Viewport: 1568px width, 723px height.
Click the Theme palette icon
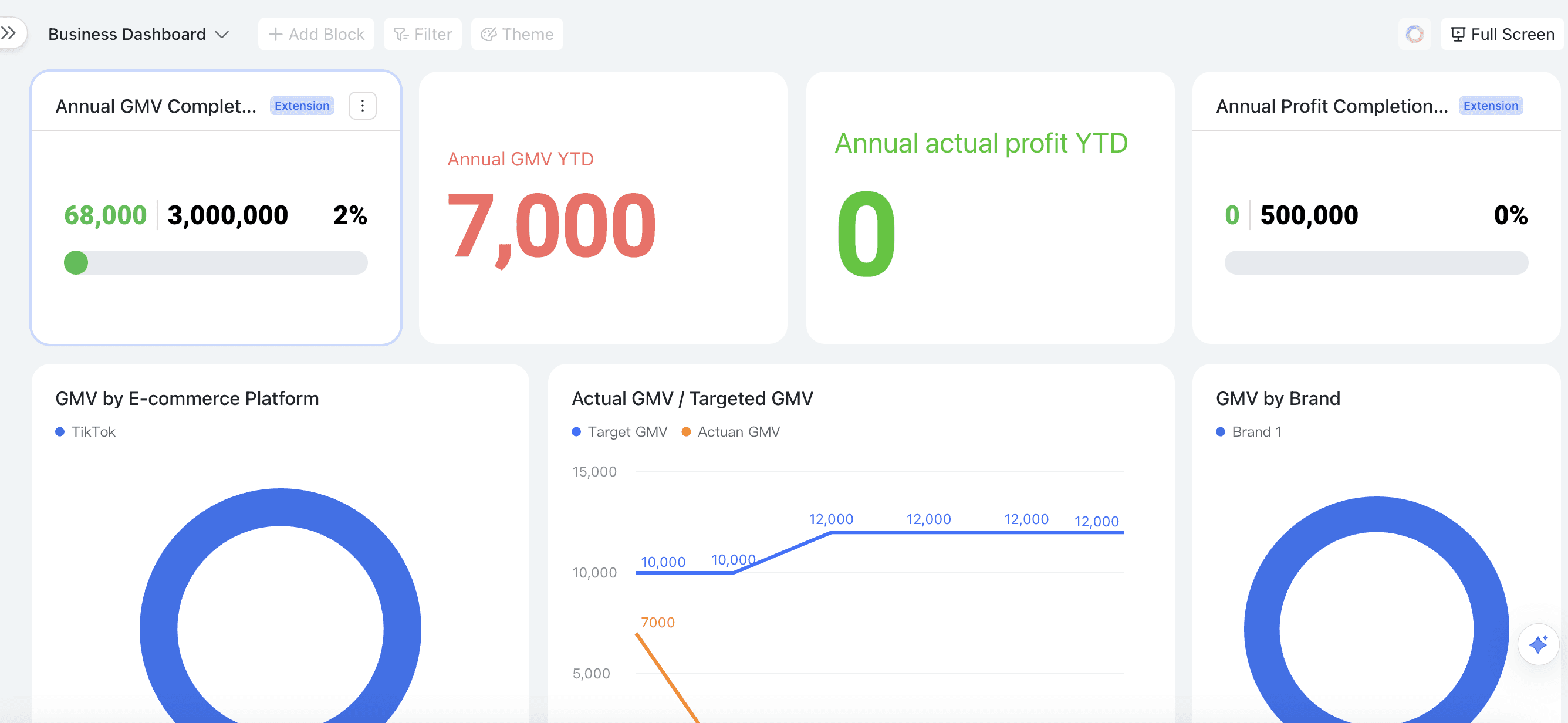(488, 35)
